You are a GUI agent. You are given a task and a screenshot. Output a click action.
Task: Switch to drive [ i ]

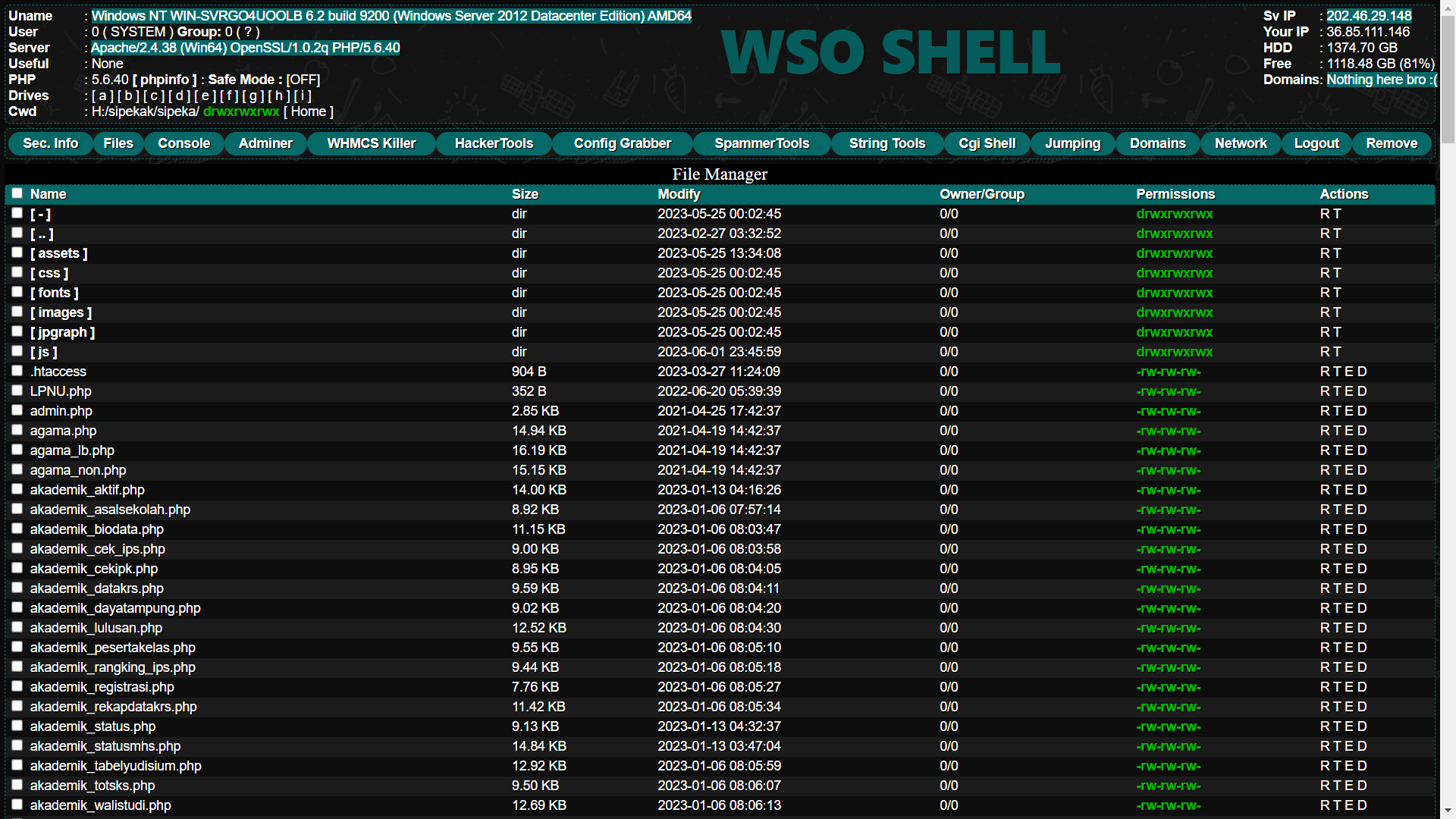pos(303,96)
